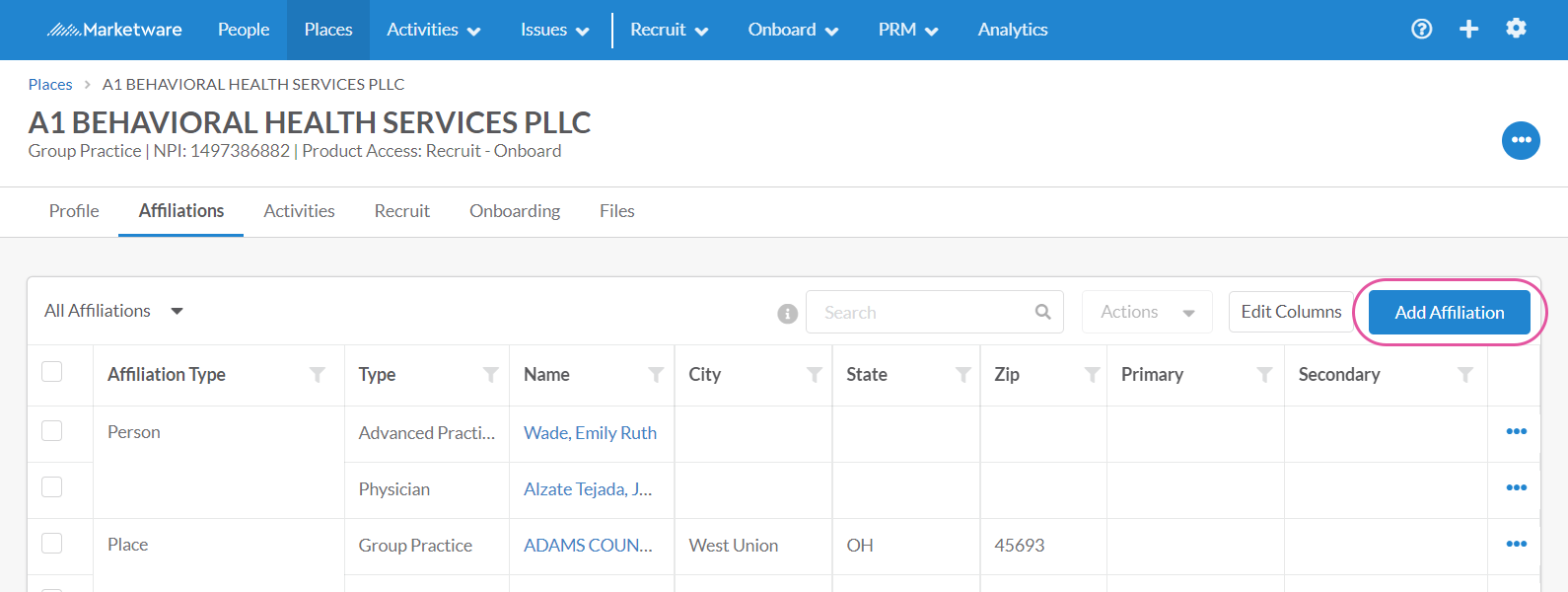This screenshot has height=592, width=1568.
Task: Open the Actions dropdown
Action: 1147,312
